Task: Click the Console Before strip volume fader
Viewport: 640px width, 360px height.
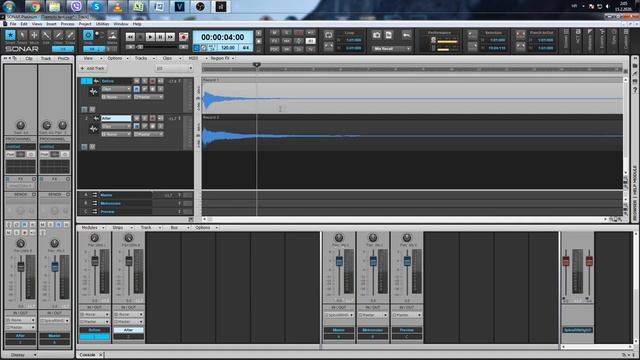Action: pyautogui.click(x=95, y=262)
